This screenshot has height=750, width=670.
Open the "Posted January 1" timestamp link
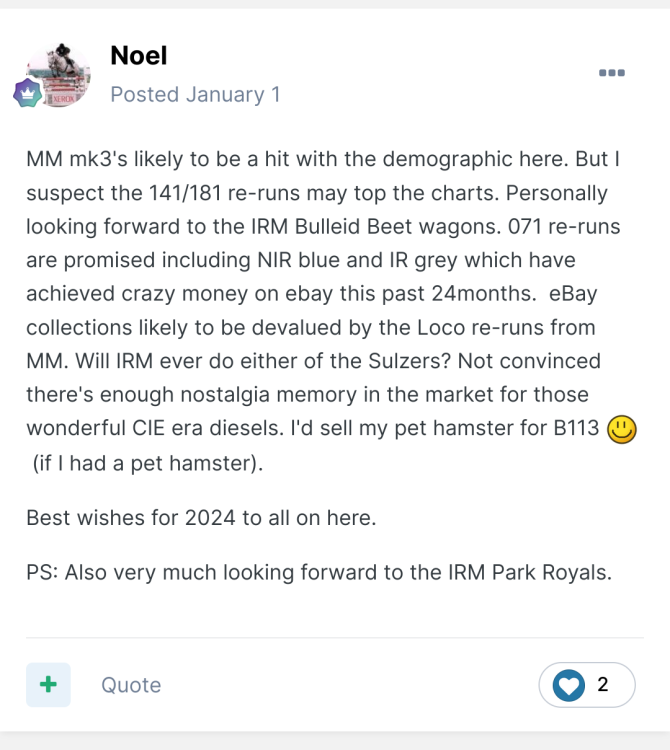195,95
